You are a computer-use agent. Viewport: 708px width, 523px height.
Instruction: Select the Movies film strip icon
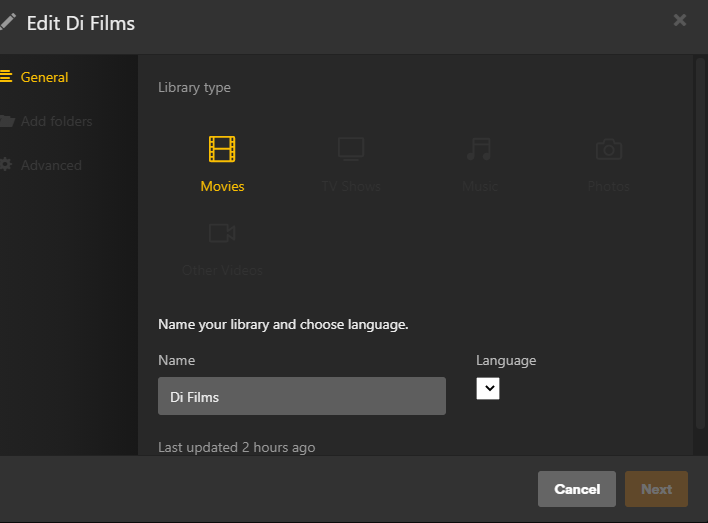pyautogui.click(x=222, y=149)
